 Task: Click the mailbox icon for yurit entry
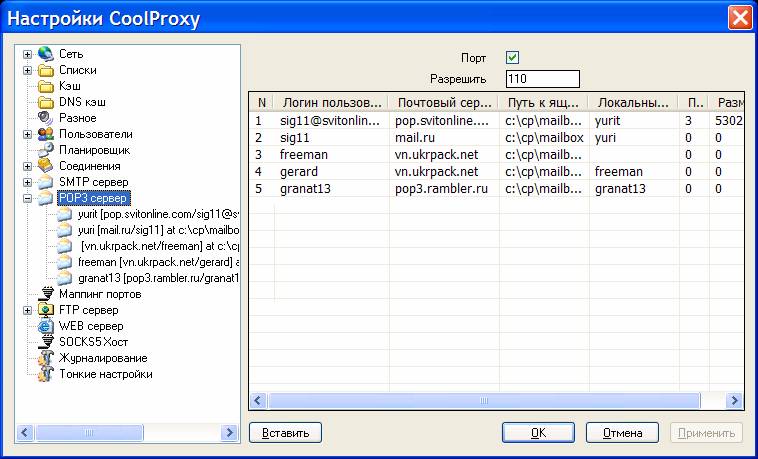[x=64, y=214]
